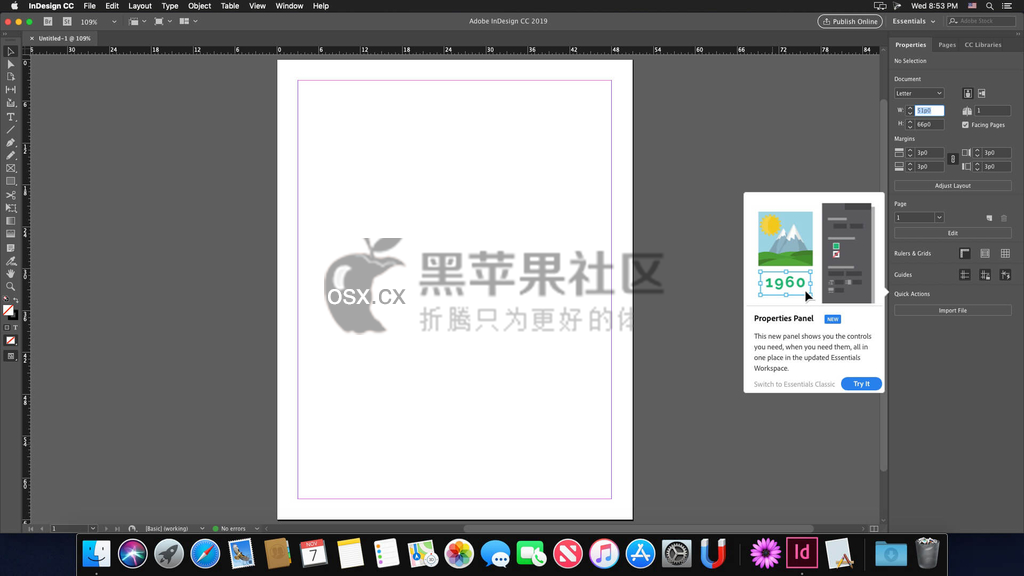This screenshot has height=576, width=1024.
Task: Open Adobe Stock via St icon
Action: (x=67, y=22)
